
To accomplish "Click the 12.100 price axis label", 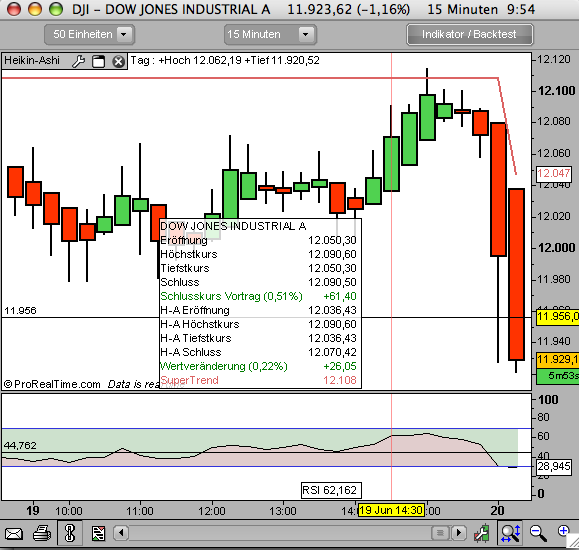I will 556,90.
